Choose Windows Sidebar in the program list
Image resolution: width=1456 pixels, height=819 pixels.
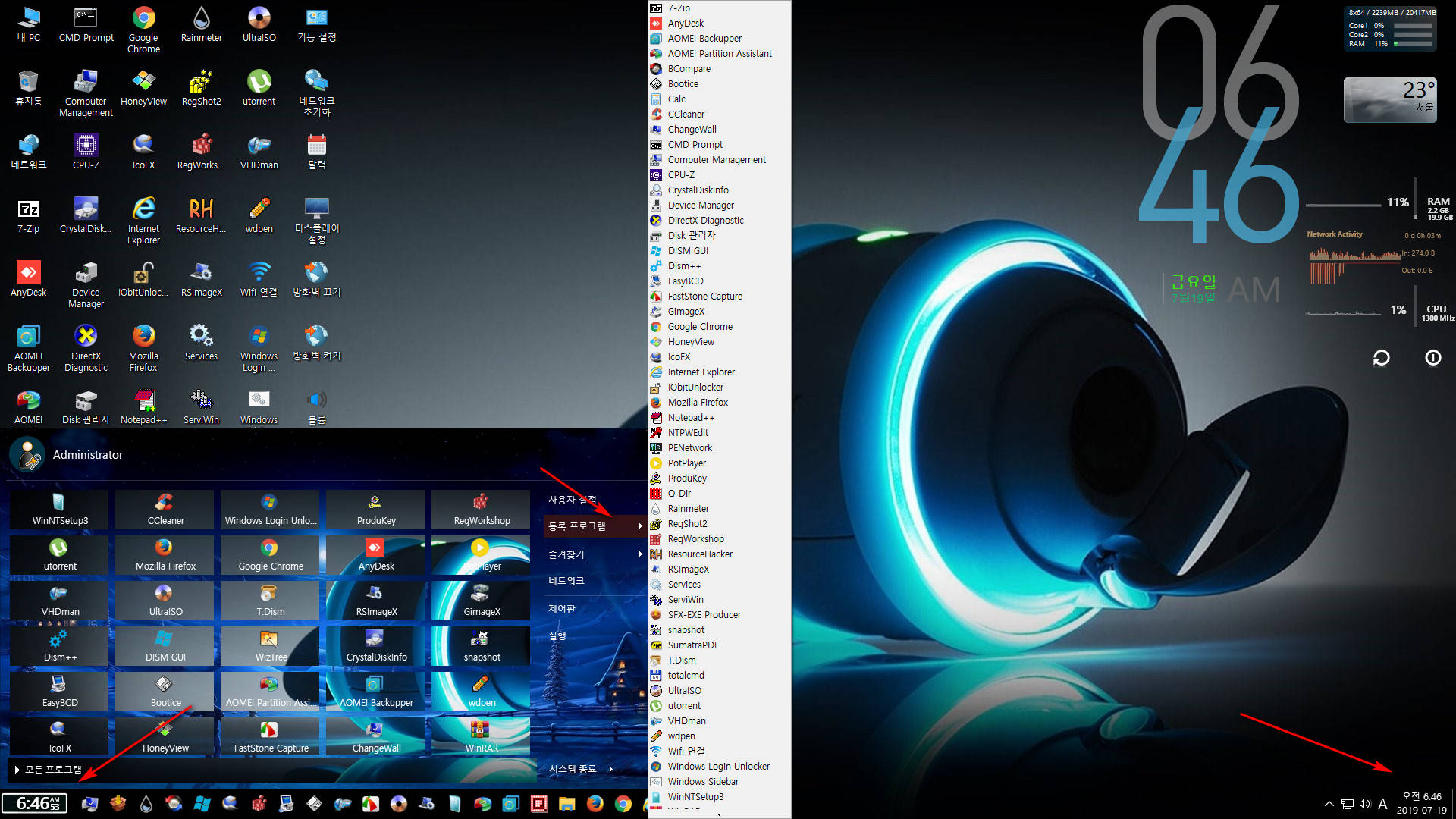[x=719, y=781]
